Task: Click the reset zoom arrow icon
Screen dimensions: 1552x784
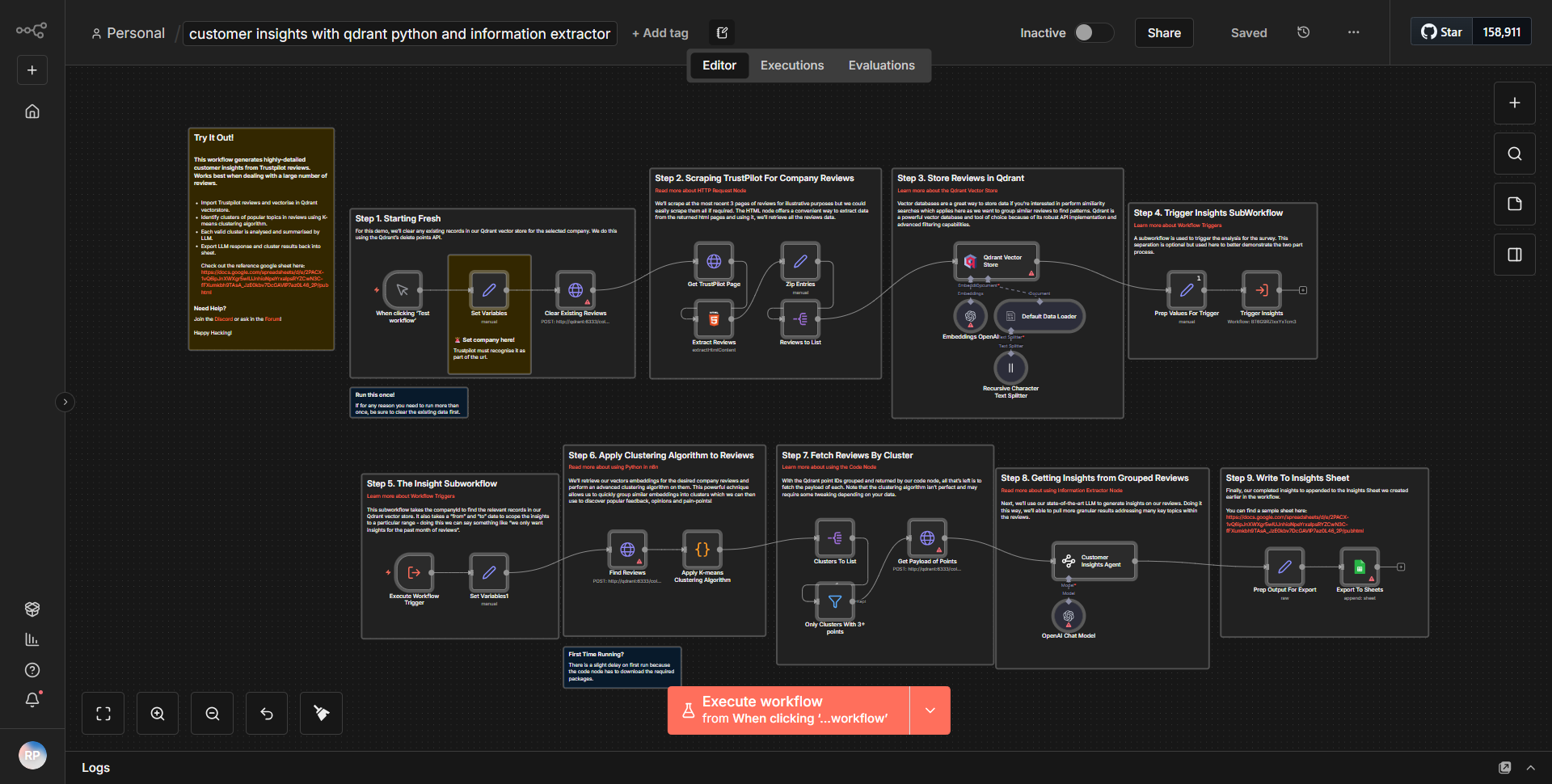Action: (267, 713)
